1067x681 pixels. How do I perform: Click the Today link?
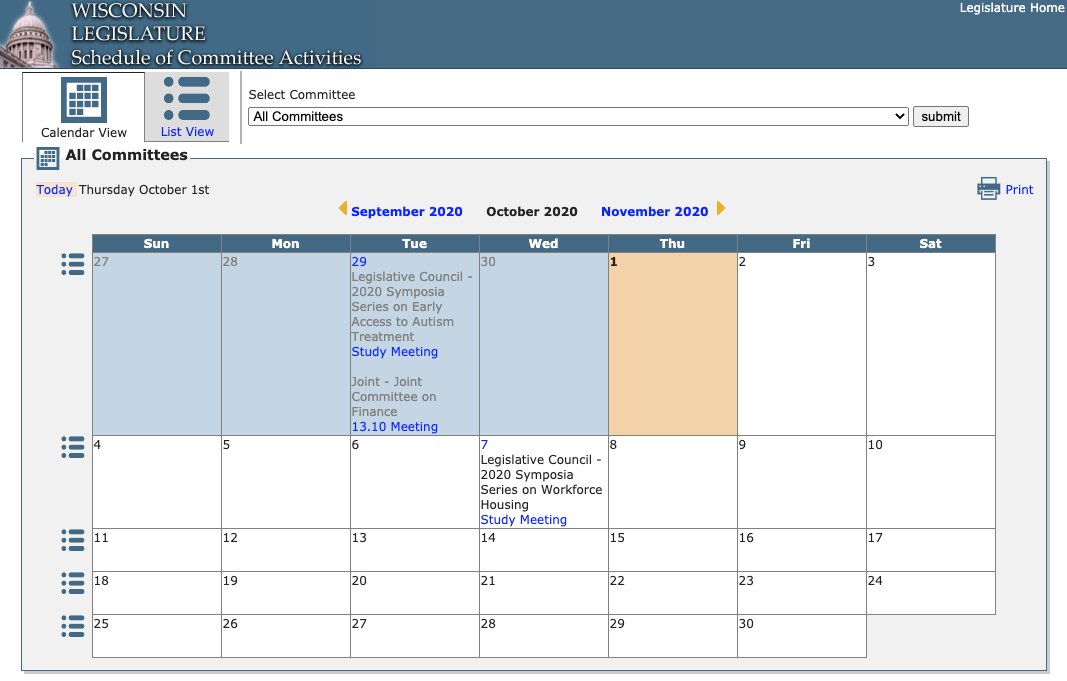click(54, 190)
